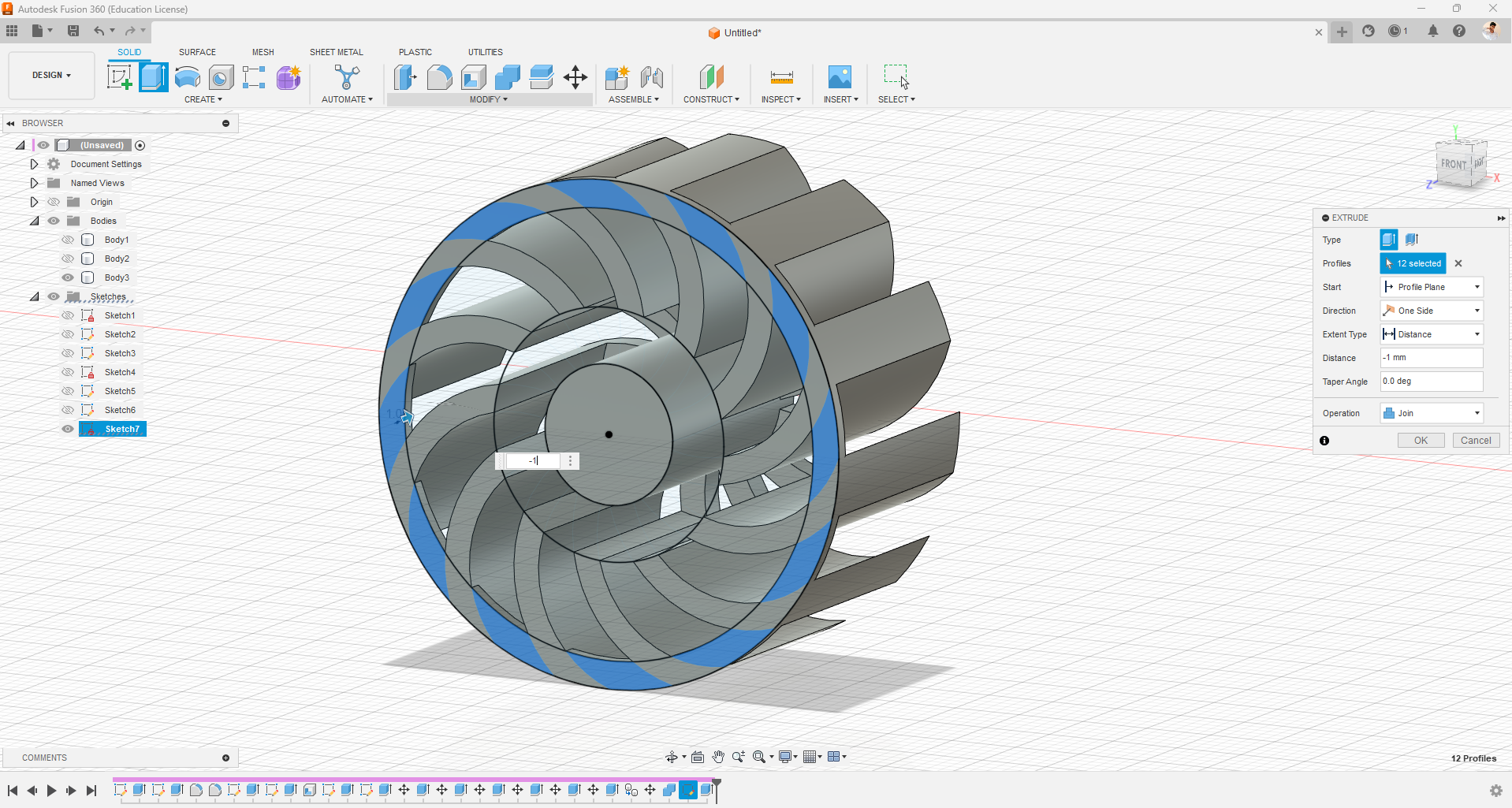Expand the Named Views node
This screenshot has width=1512, height=808.
[x=34, y=183]
